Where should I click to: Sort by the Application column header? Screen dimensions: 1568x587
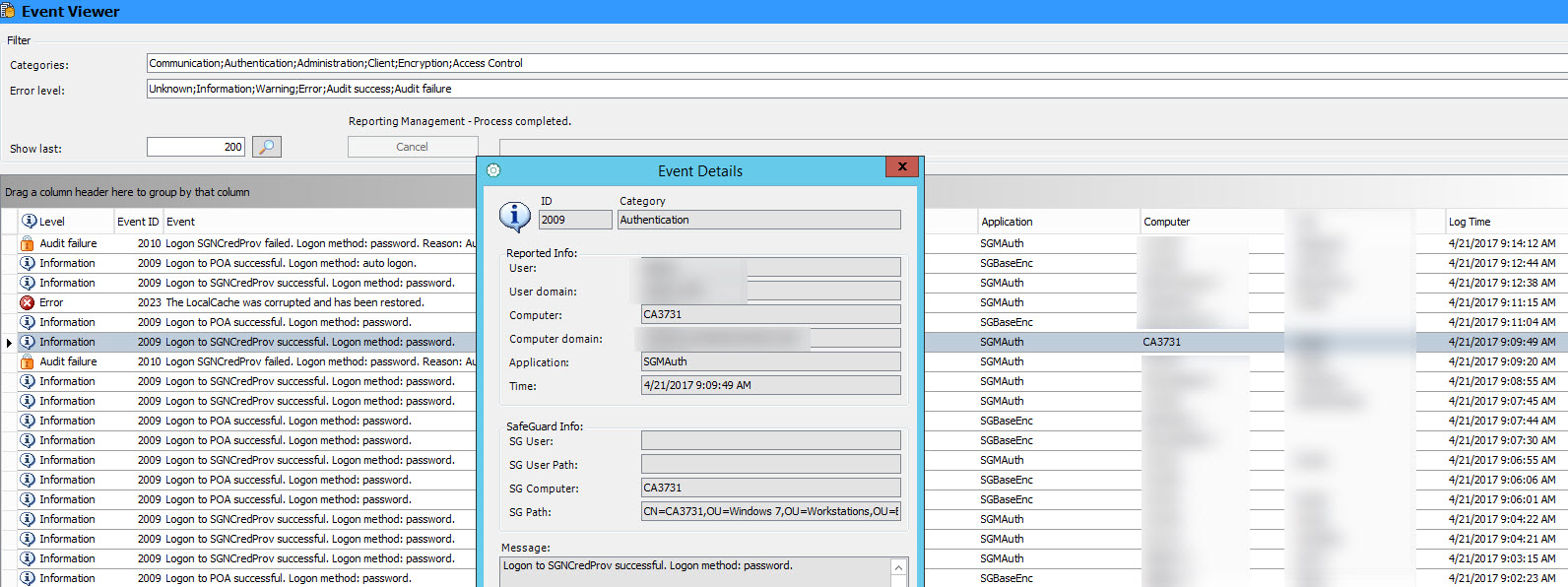1059,222
